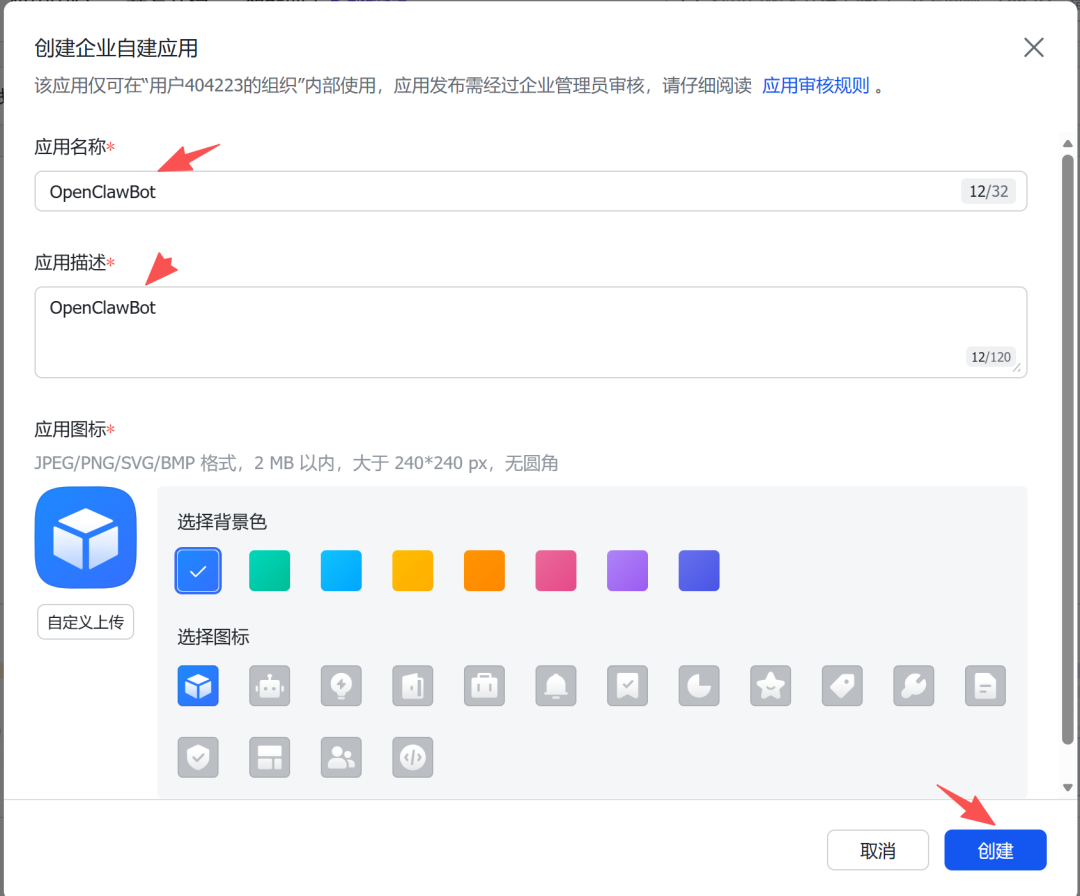This screenshot has width=1080, height=896.
Task: Pick the star icon for the app
Action: pyautogui.click(x=770, y=686)
